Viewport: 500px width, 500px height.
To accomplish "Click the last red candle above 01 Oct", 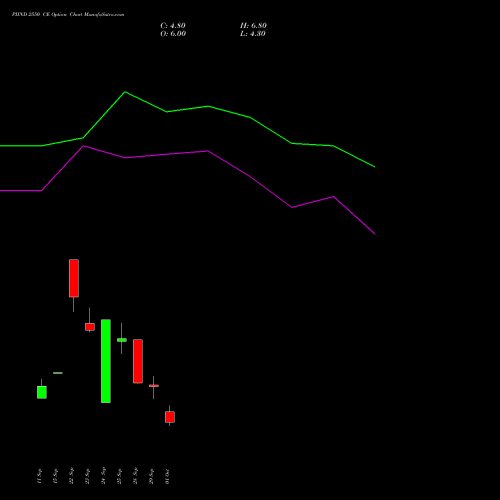I will point(170,417).
